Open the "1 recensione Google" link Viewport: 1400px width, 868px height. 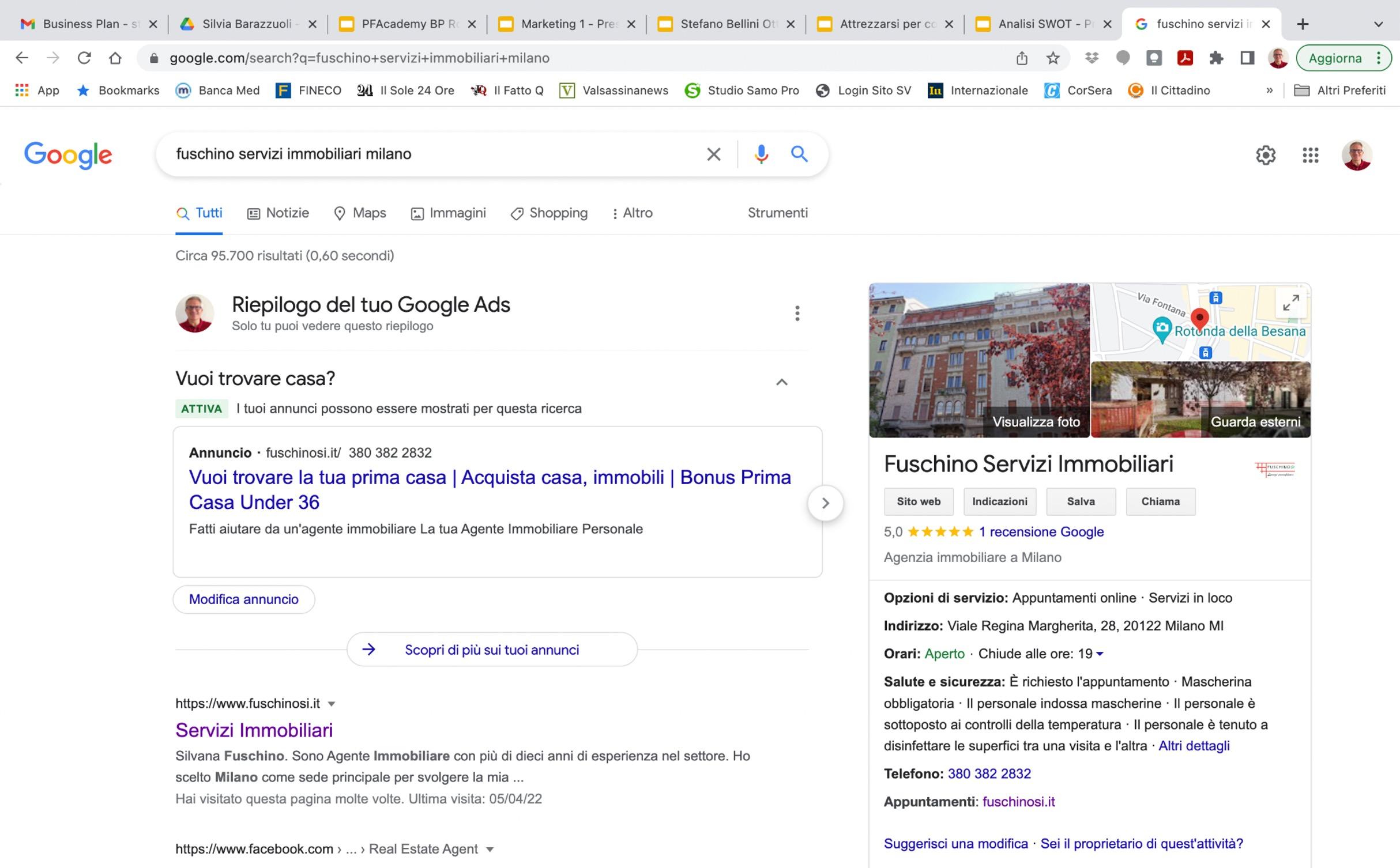coord(1041,531)
